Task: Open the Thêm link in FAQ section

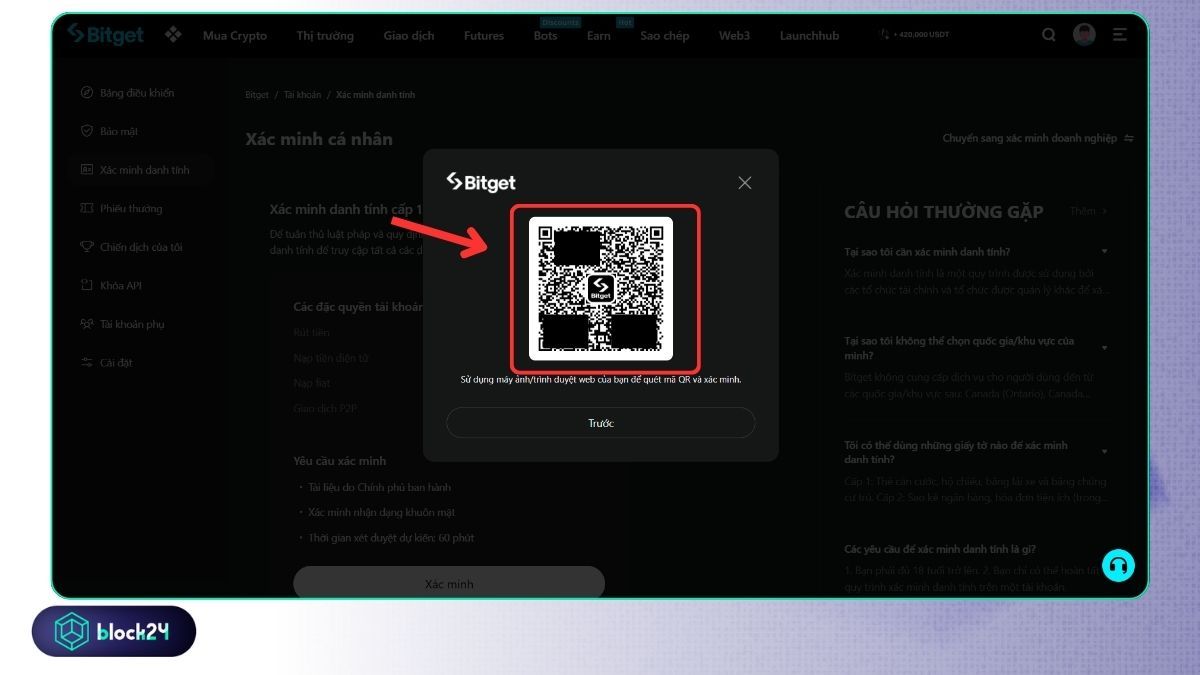Action: coord(1089,211)
